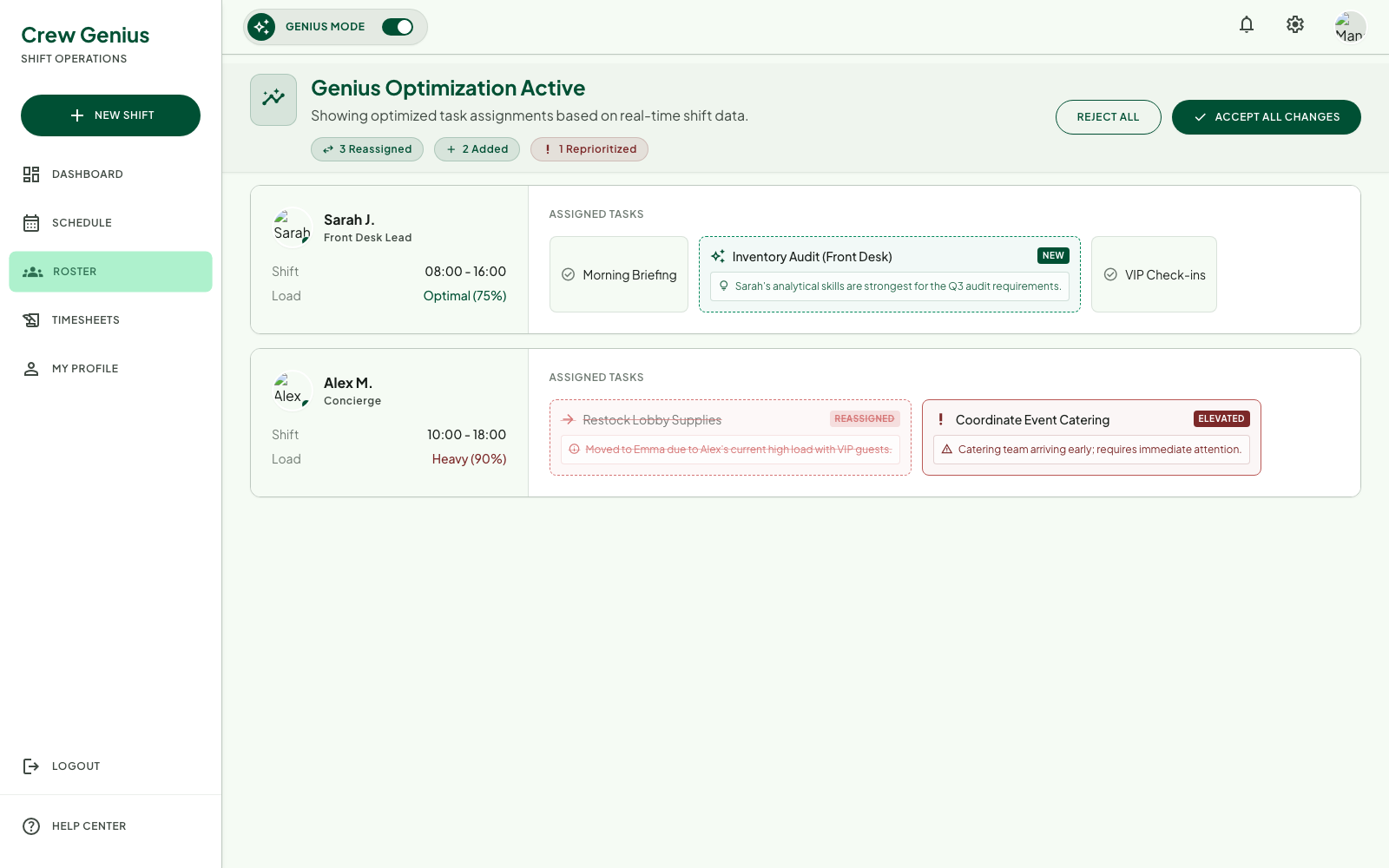This screenshot has height=868, width=1389.
Task: Click Optimal (75%) load value
Action: (464, 296)
